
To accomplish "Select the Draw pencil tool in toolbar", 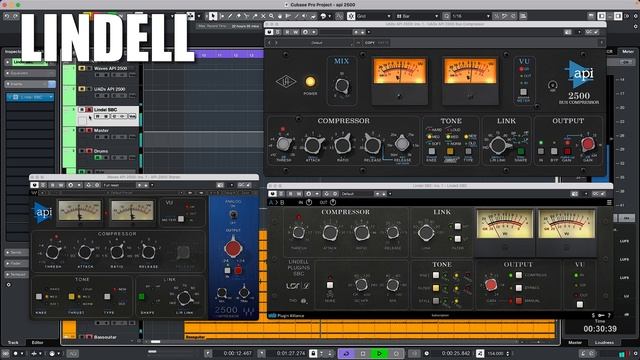I will pyautogui.click(x=230, y=16).
